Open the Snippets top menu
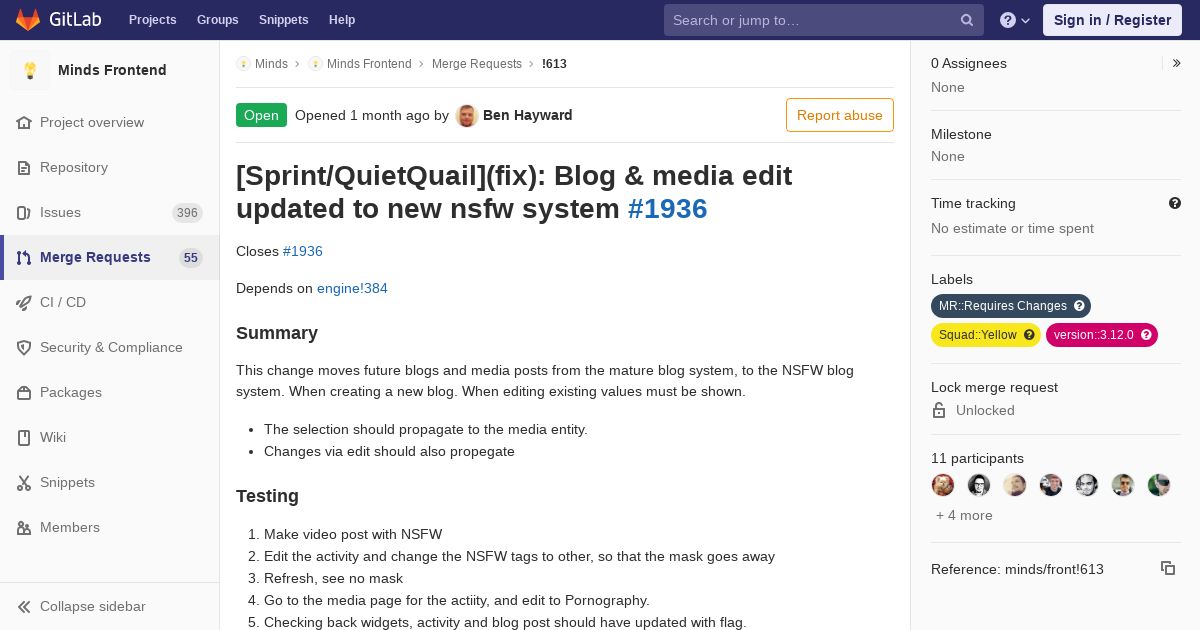The height and width of the screenshot is (630, 1200). click(283, 20)
